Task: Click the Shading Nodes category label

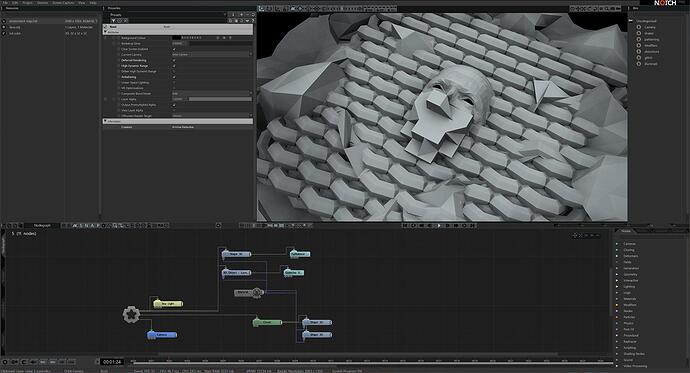Action: click(634, 354)
